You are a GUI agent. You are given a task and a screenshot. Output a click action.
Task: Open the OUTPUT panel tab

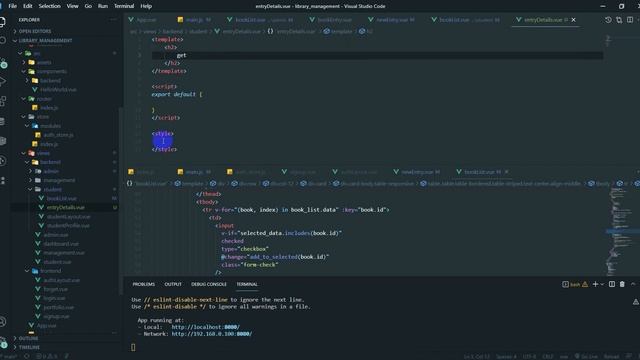click(x=173, y=284)
